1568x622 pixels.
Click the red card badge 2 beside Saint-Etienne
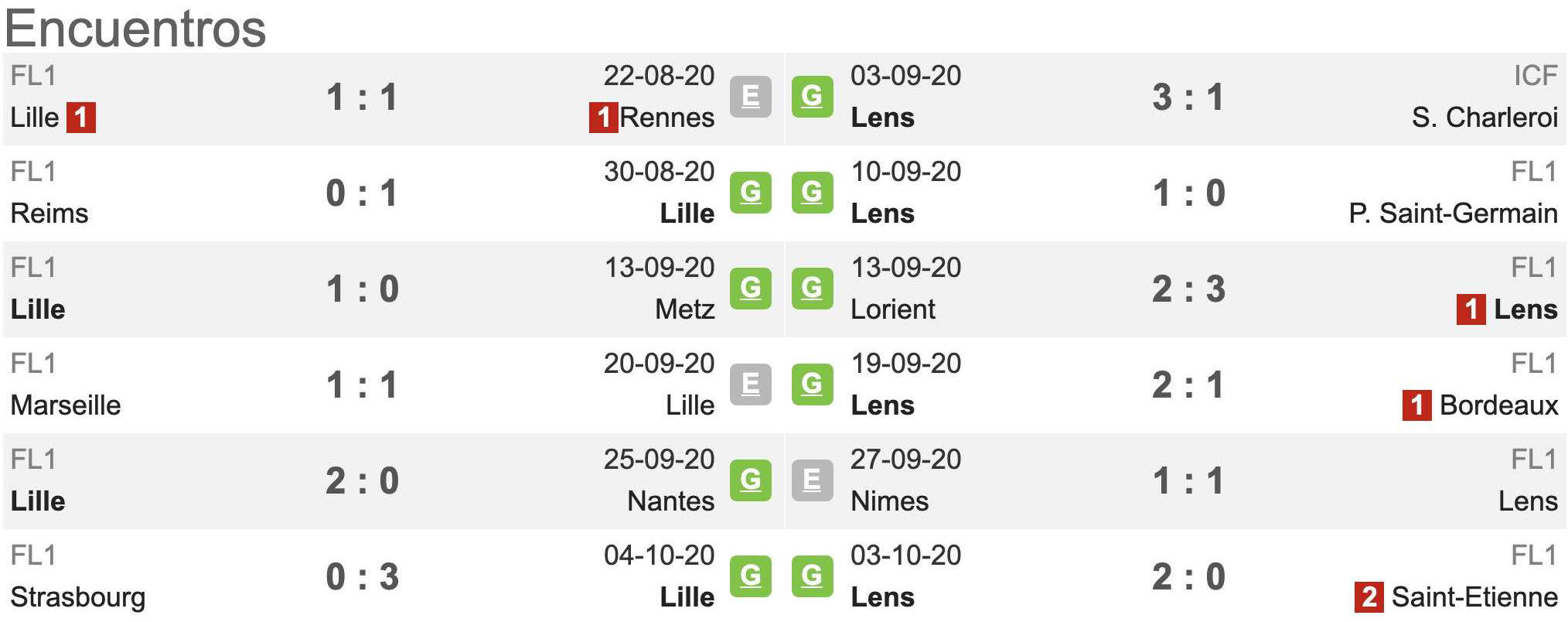(x=1369, y=597)
